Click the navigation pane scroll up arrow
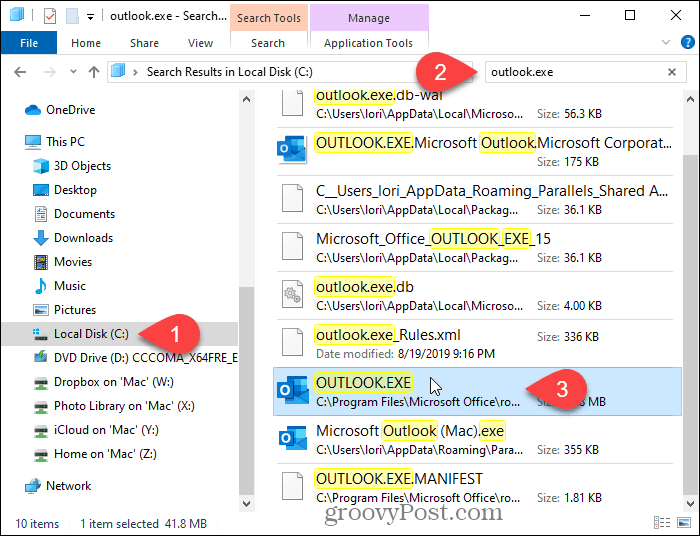The width and height of the screenshot is (700, 536). point(246,99)
